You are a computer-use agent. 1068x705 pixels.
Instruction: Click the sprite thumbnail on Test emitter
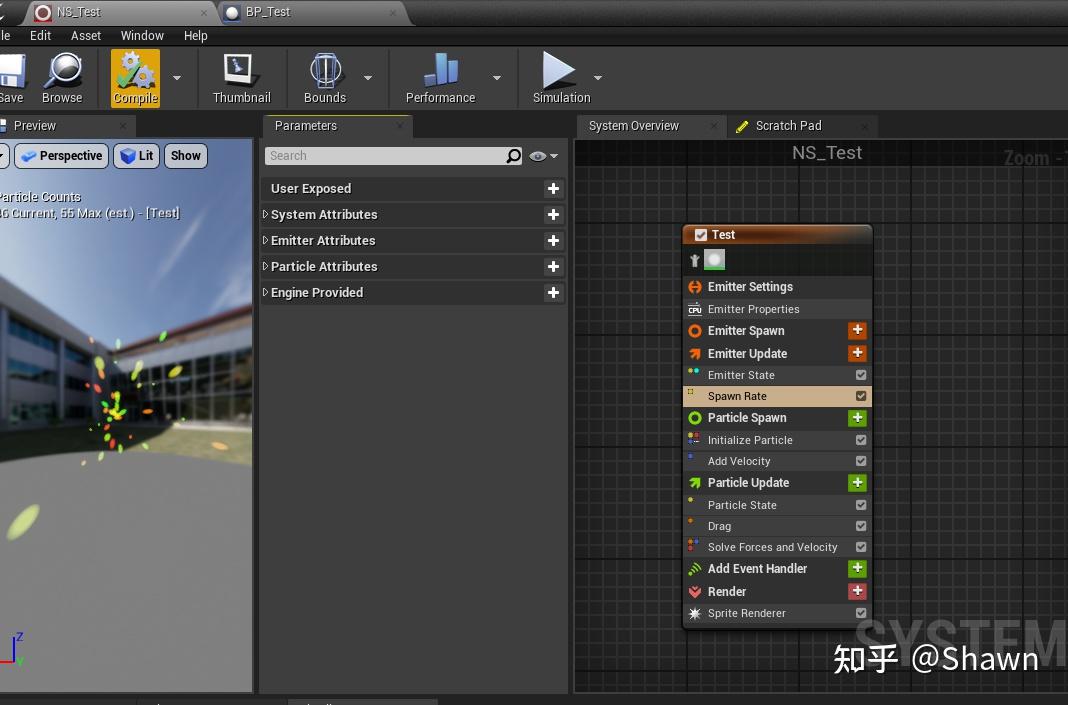[716, 258]
